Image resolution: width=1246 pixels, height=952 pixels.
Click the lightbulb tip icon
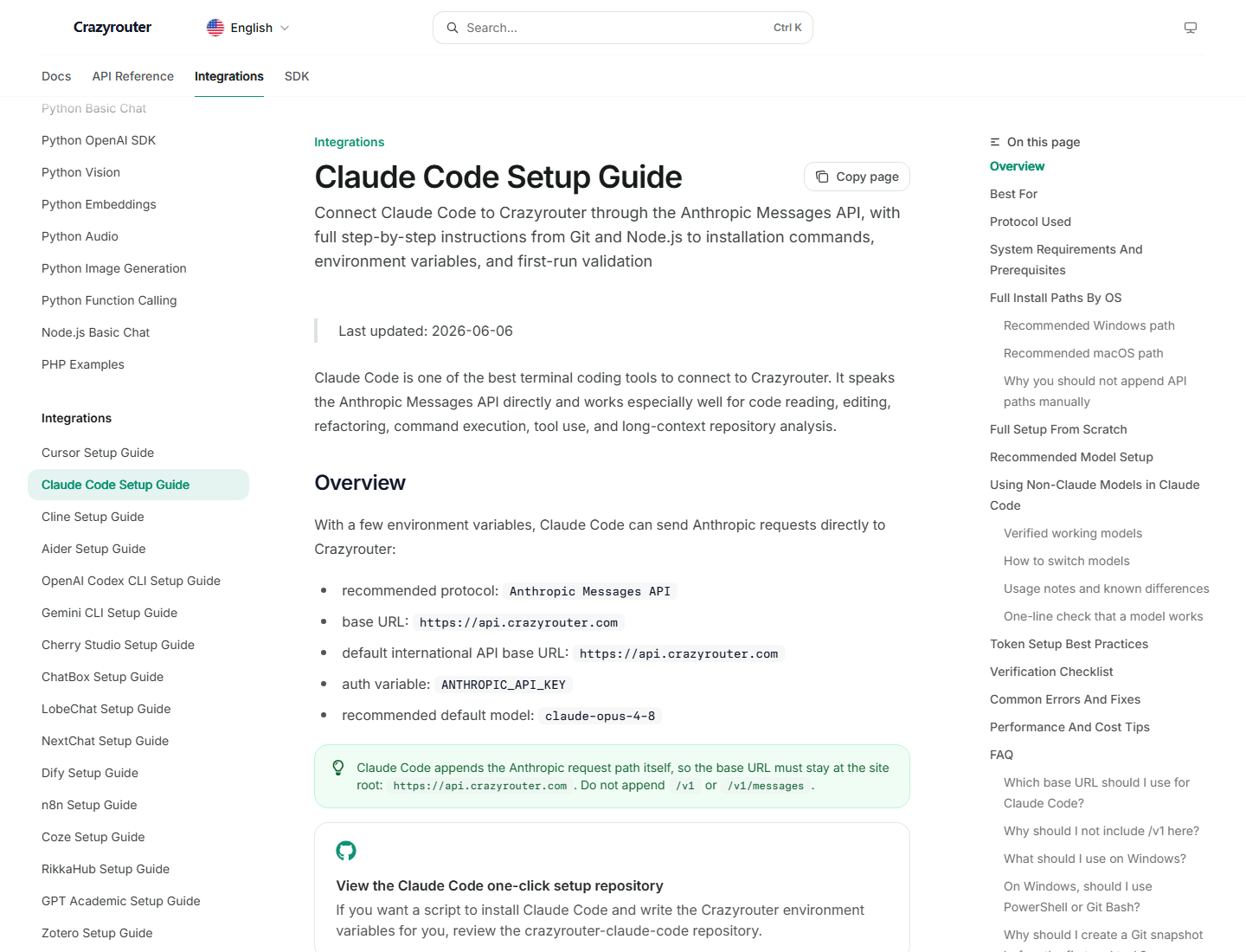pos(338,768)
